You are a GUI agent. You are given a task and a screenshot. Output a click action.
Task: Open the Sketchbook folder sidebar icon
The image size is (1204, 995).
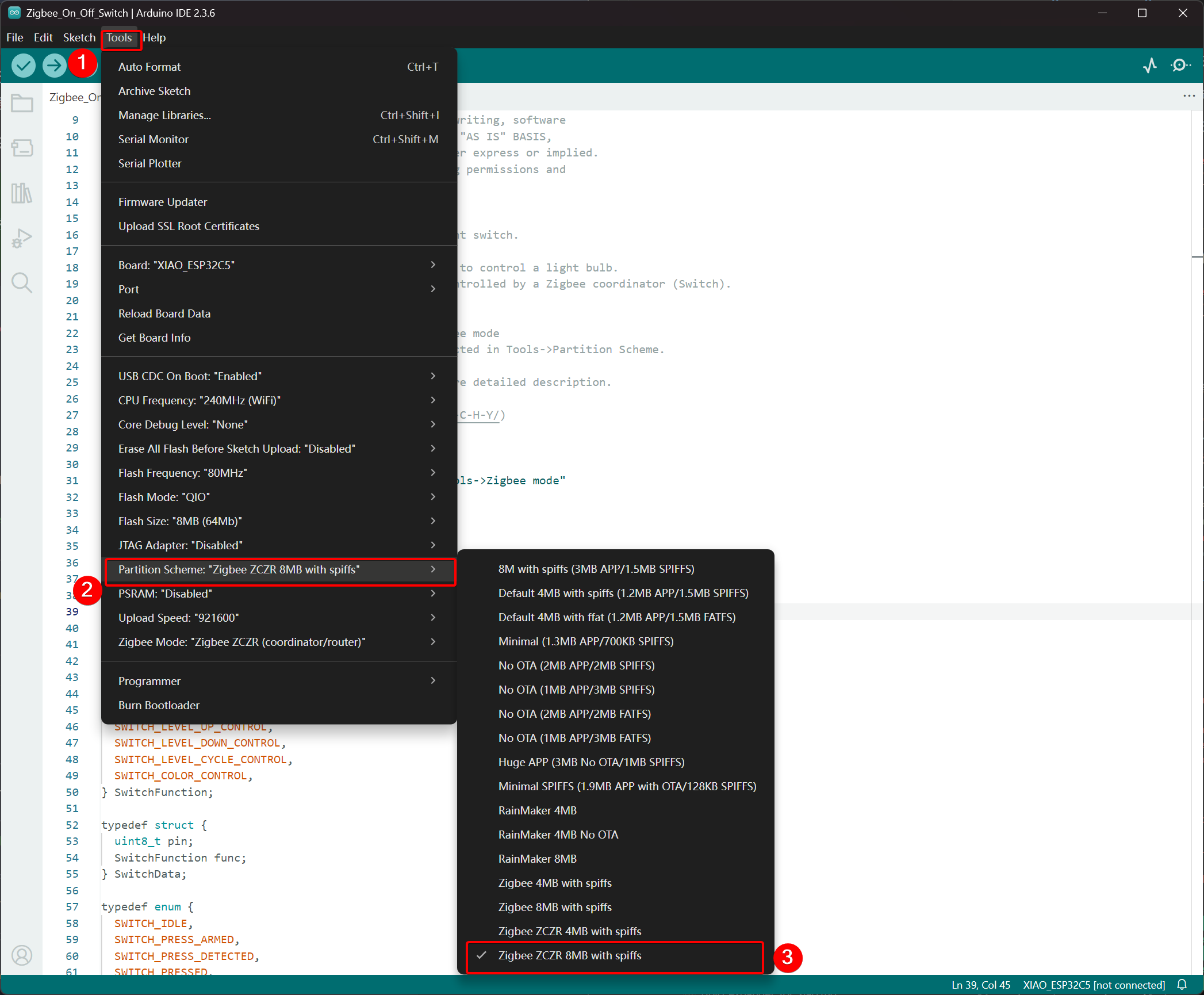coord(22,104)
